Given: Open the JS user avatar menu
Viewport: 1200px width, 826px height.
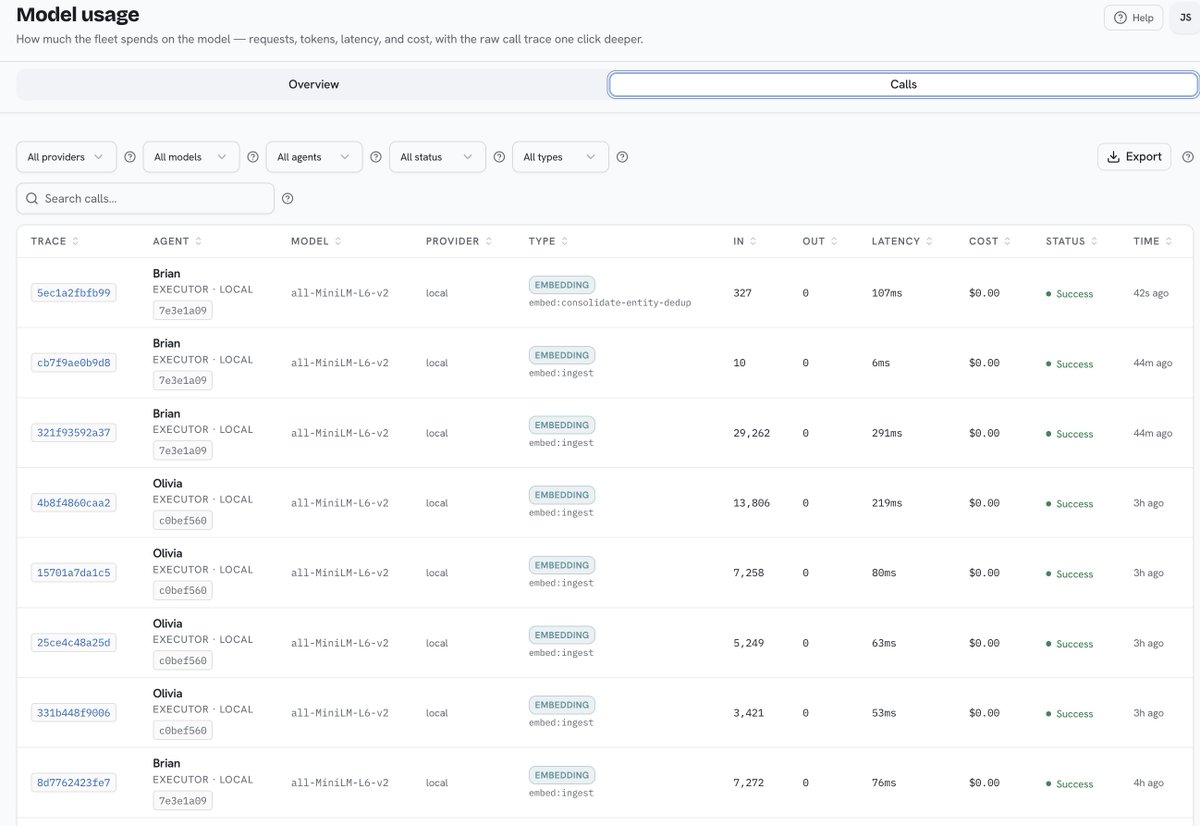Looking at the screenshot, I should (x=1185, y=18).
